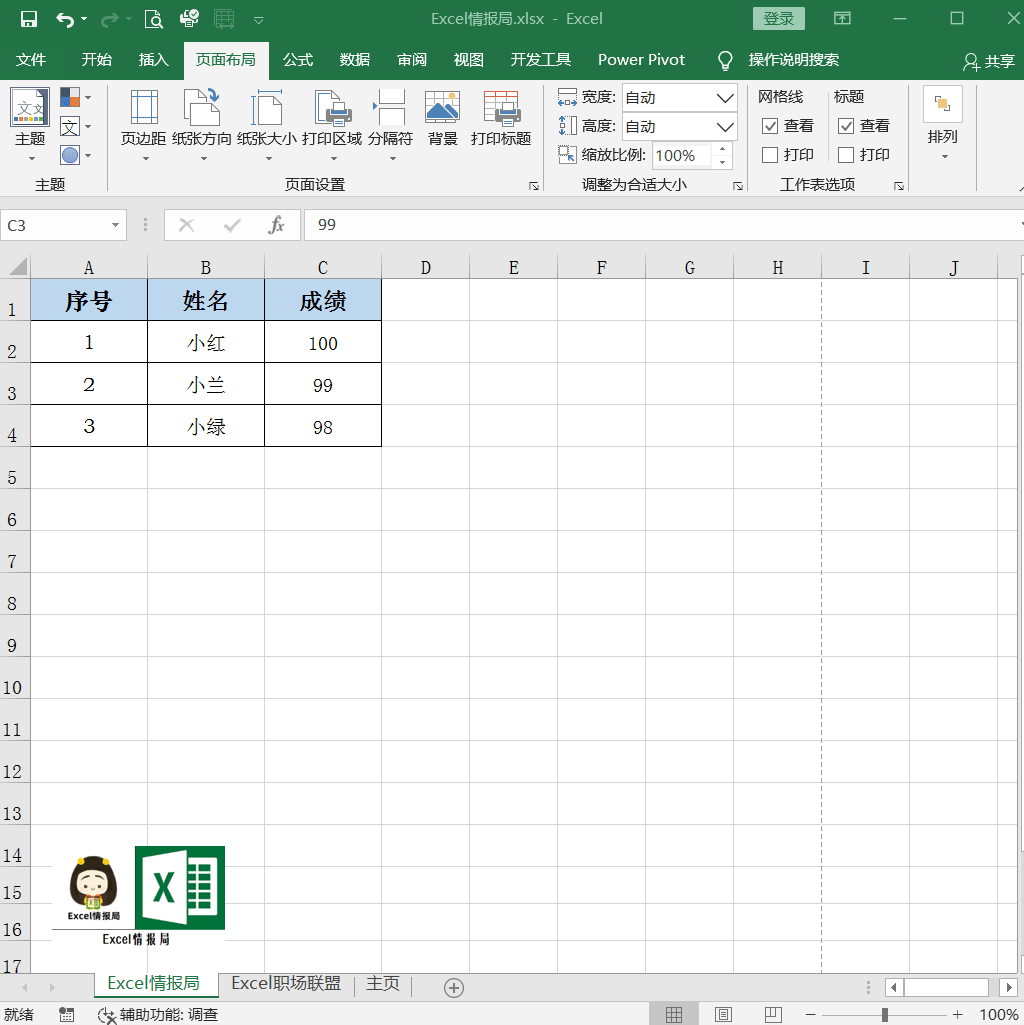Toggle Gridlines Print (打印) checkbox
1024x1025 pixels.
[770, 155]
